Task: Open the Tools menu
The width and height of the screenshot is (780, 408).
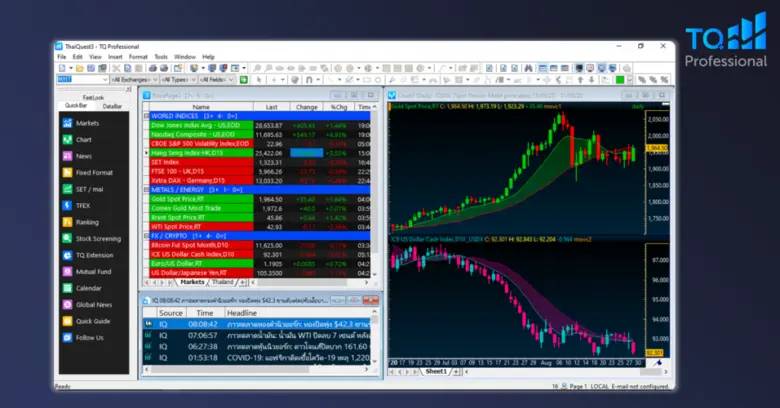Action: tap(161, 57)
